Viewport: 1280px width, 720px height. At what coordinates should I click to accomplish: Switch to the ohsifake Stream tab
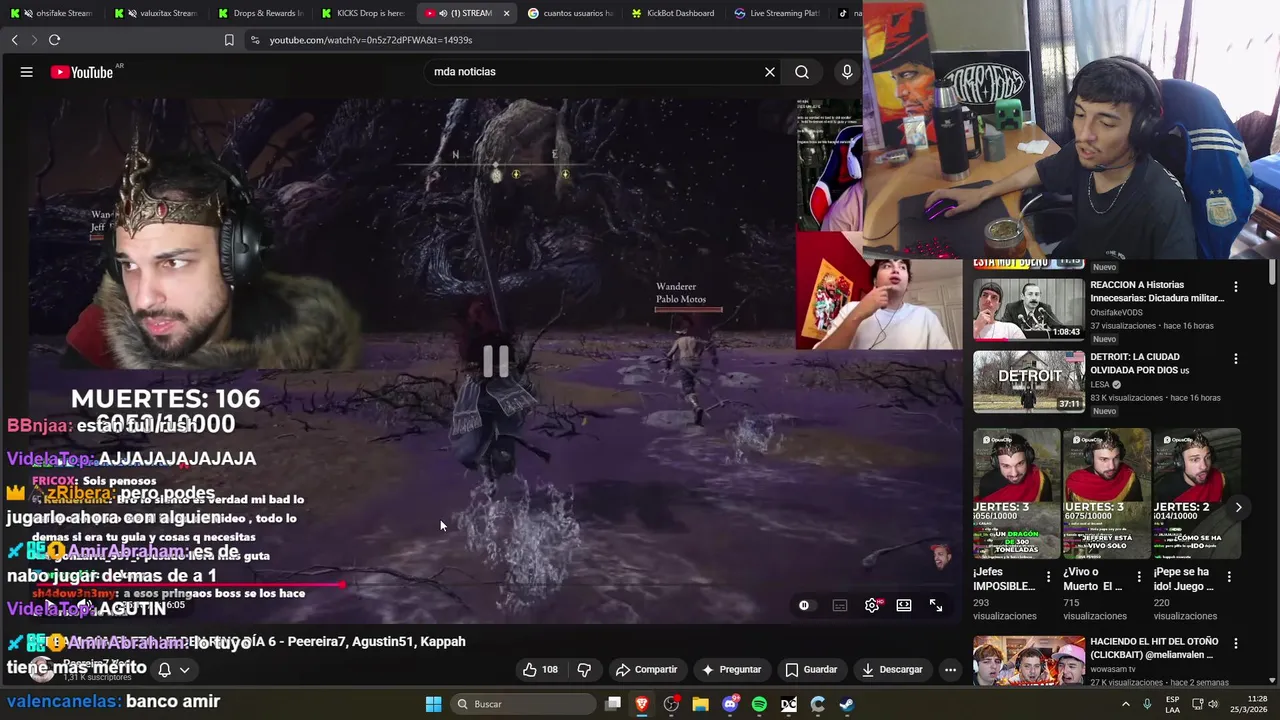(56, 13)
